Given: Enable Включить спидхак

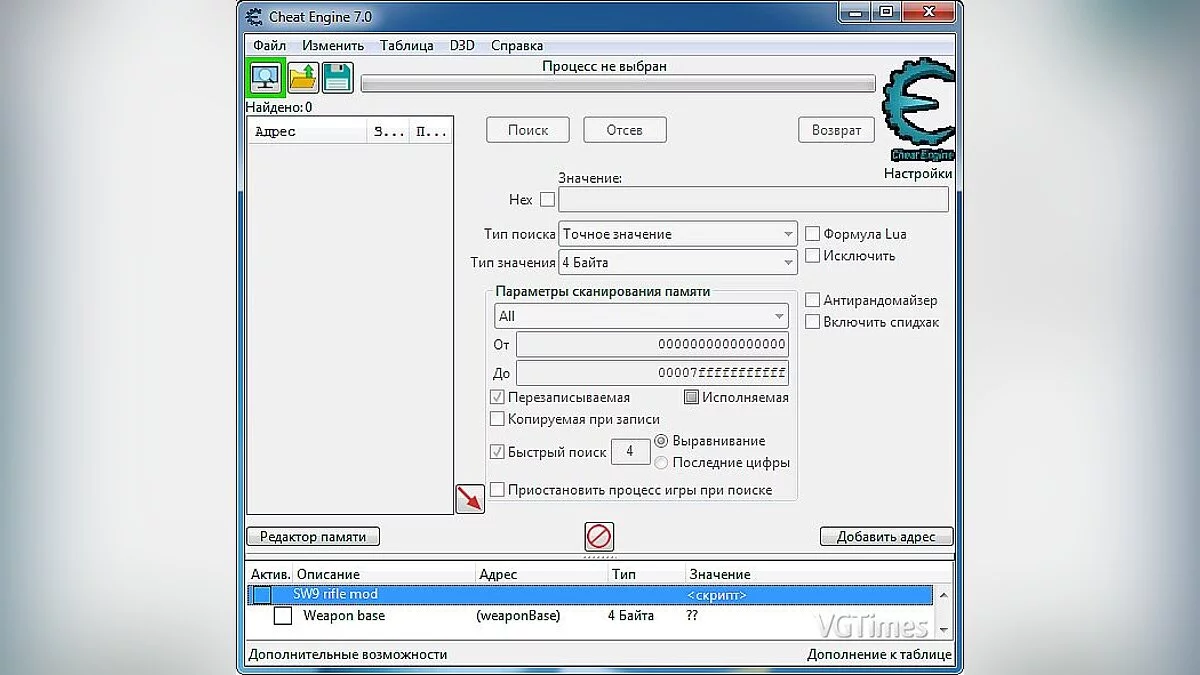Looking at the screenshot, I should 813,322.
